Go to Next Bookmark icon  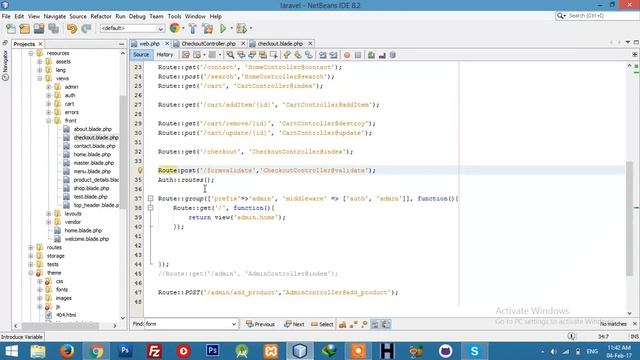298,55
